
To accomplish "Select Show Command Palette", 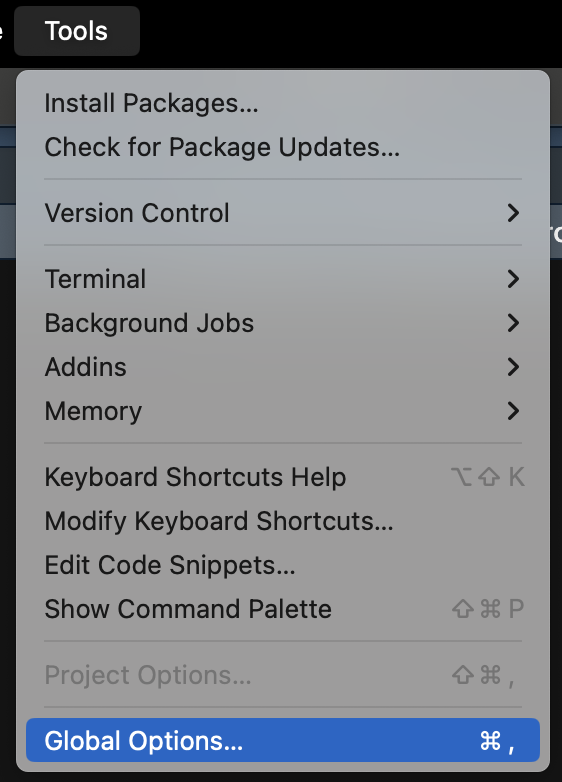I will [283, 608].
